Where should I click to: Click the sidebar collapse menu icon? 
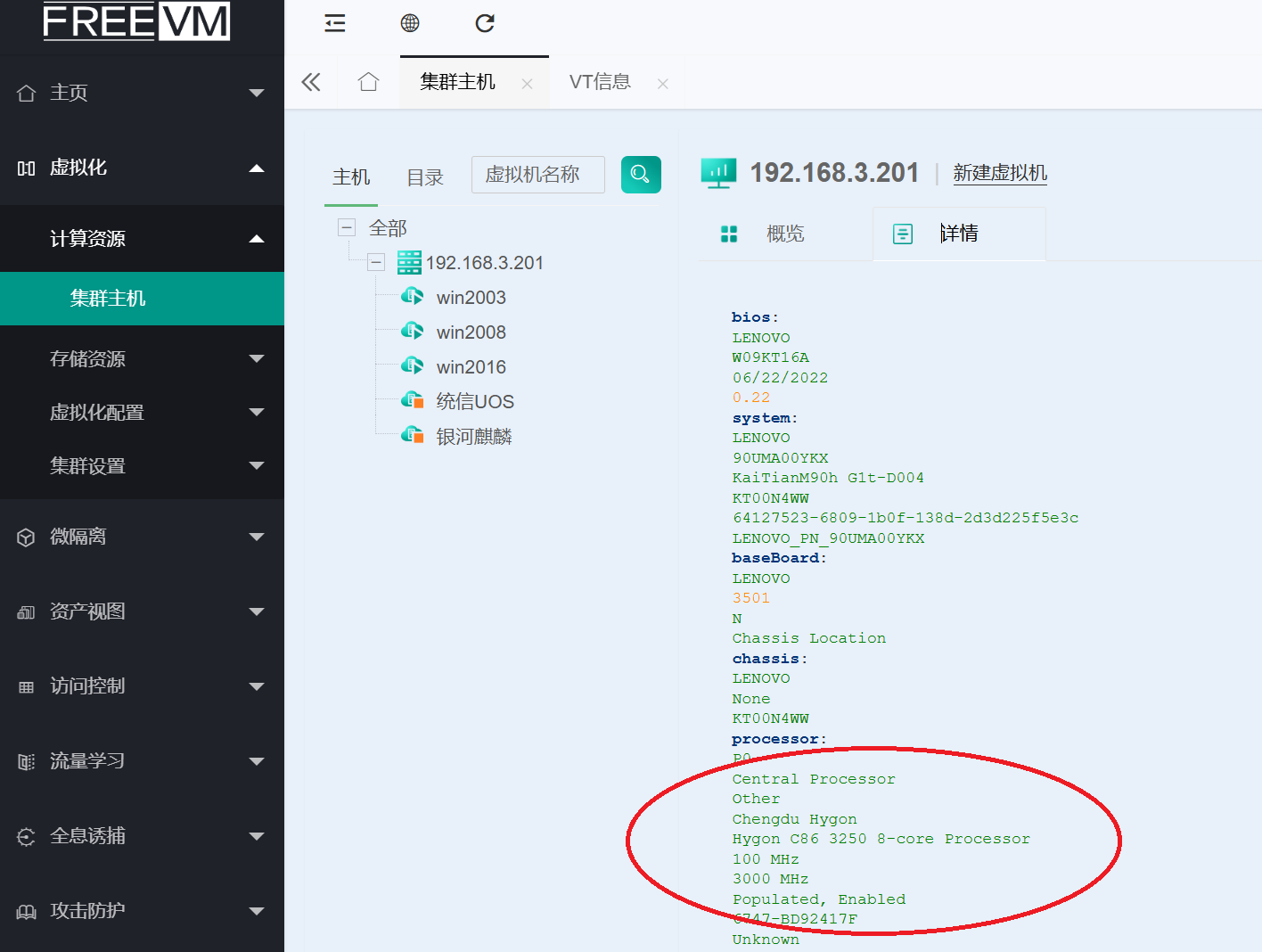click(335, 23)
